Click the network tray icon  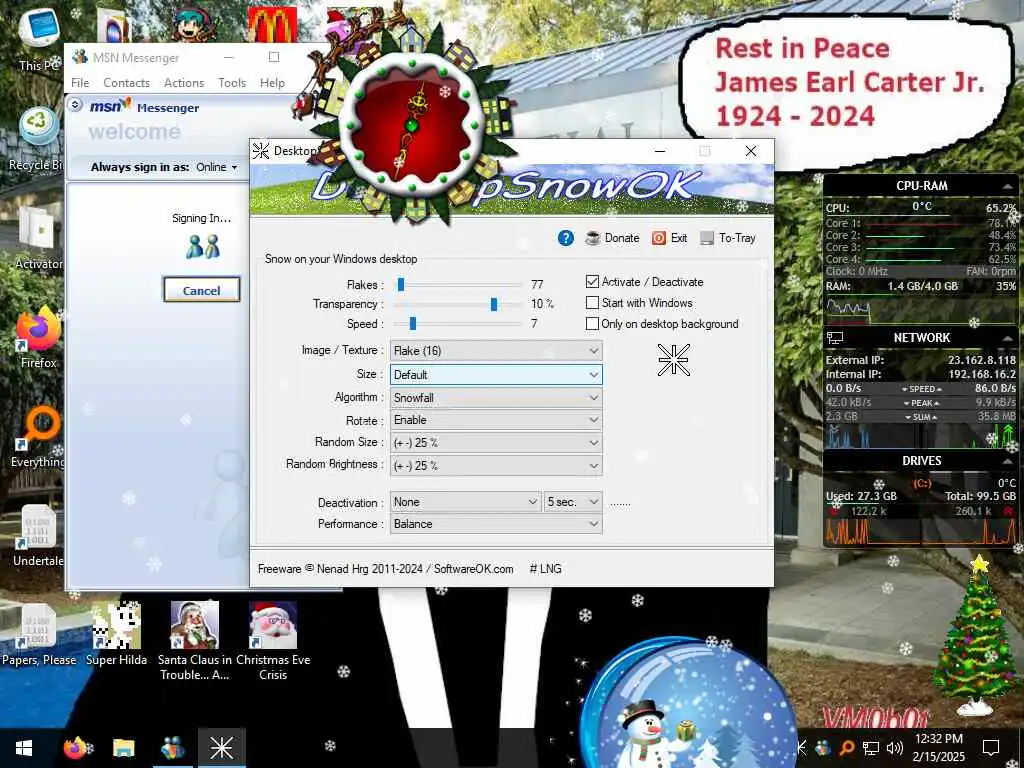click(x=871, y=748)
